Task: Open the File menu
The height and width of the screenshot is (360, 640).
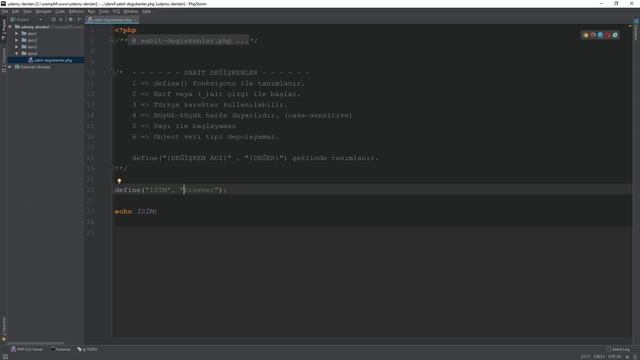Action: pos(5,12)
